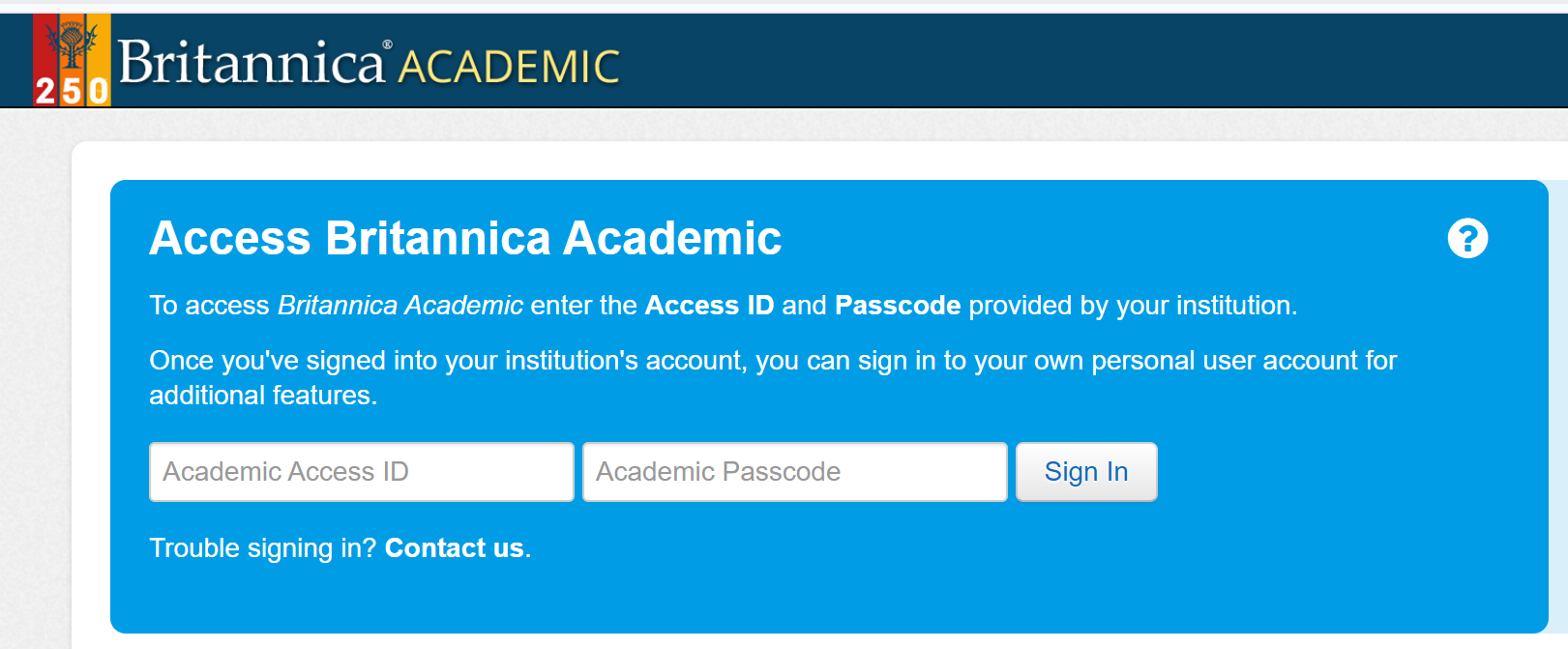Open help via the question mark icon
The image size is (1568, 649).
1467,238
